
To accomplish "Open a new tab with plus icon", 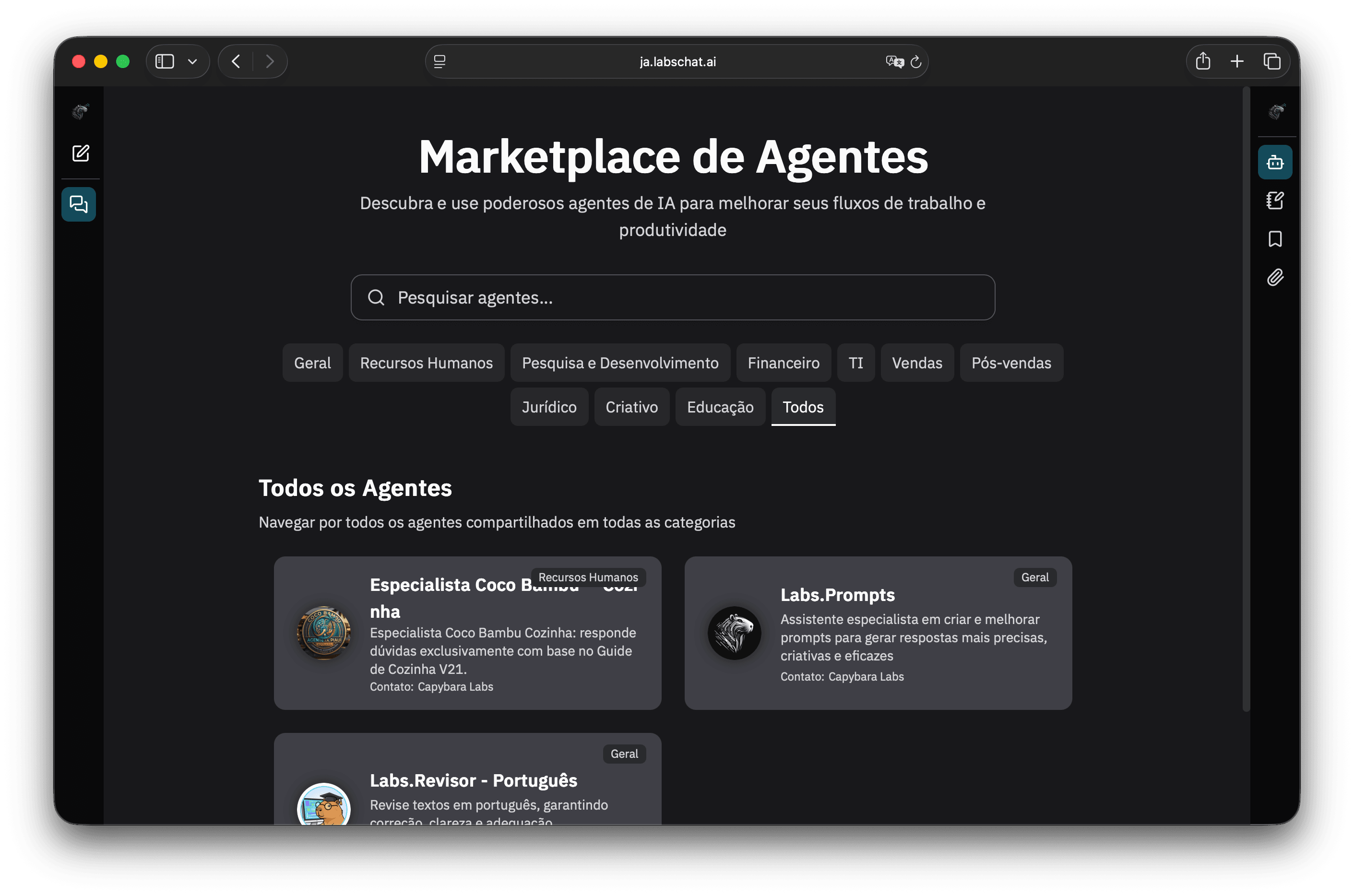I will pyautogui.click(x=1237, y=61).
